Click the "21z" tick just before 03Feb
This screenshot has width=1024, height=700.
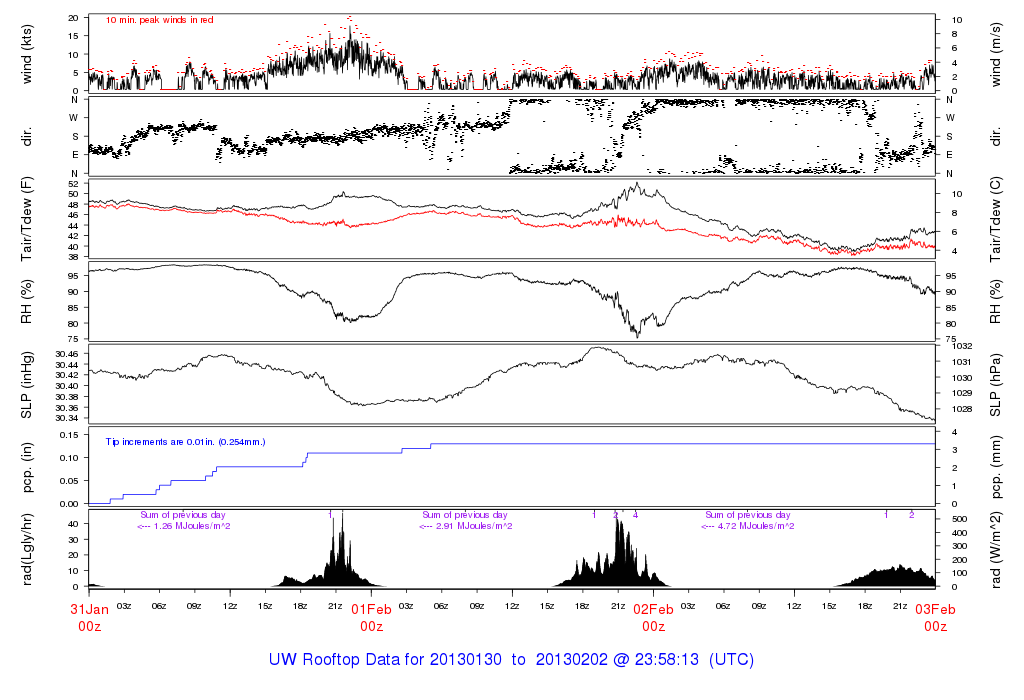coord(900,606)
